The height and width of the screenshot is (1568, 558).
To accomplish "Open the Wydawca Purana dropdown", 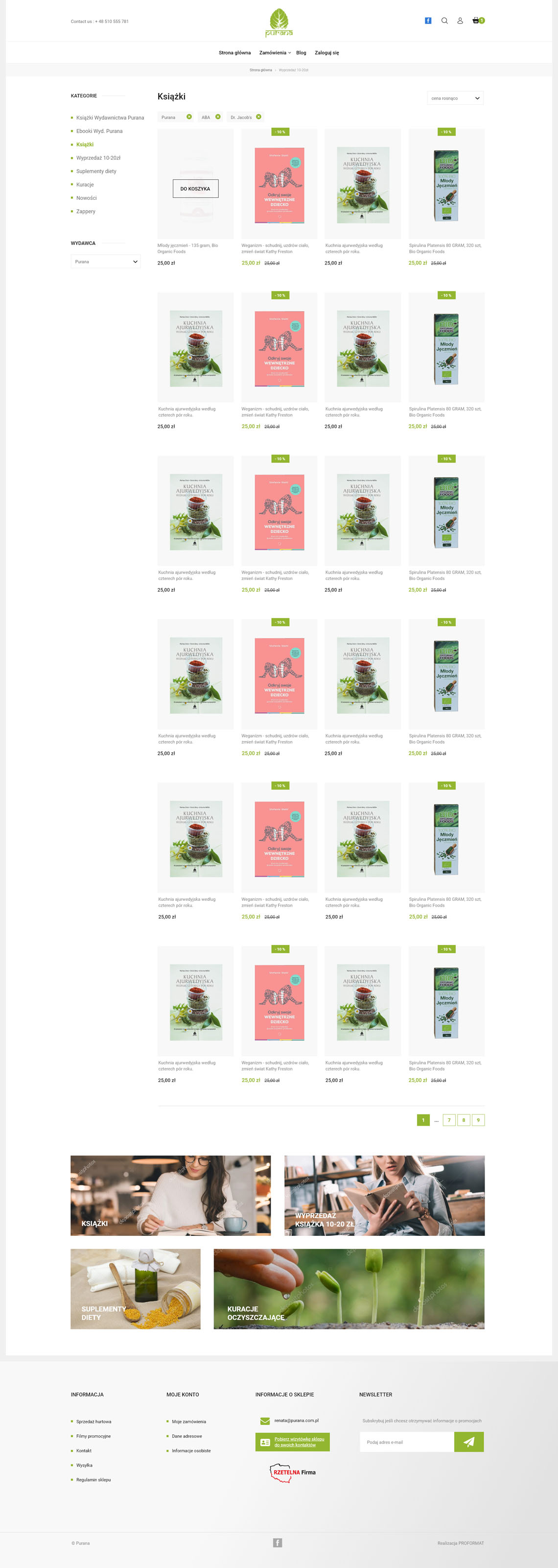I will pyautogui.click(x=106, y=262).
